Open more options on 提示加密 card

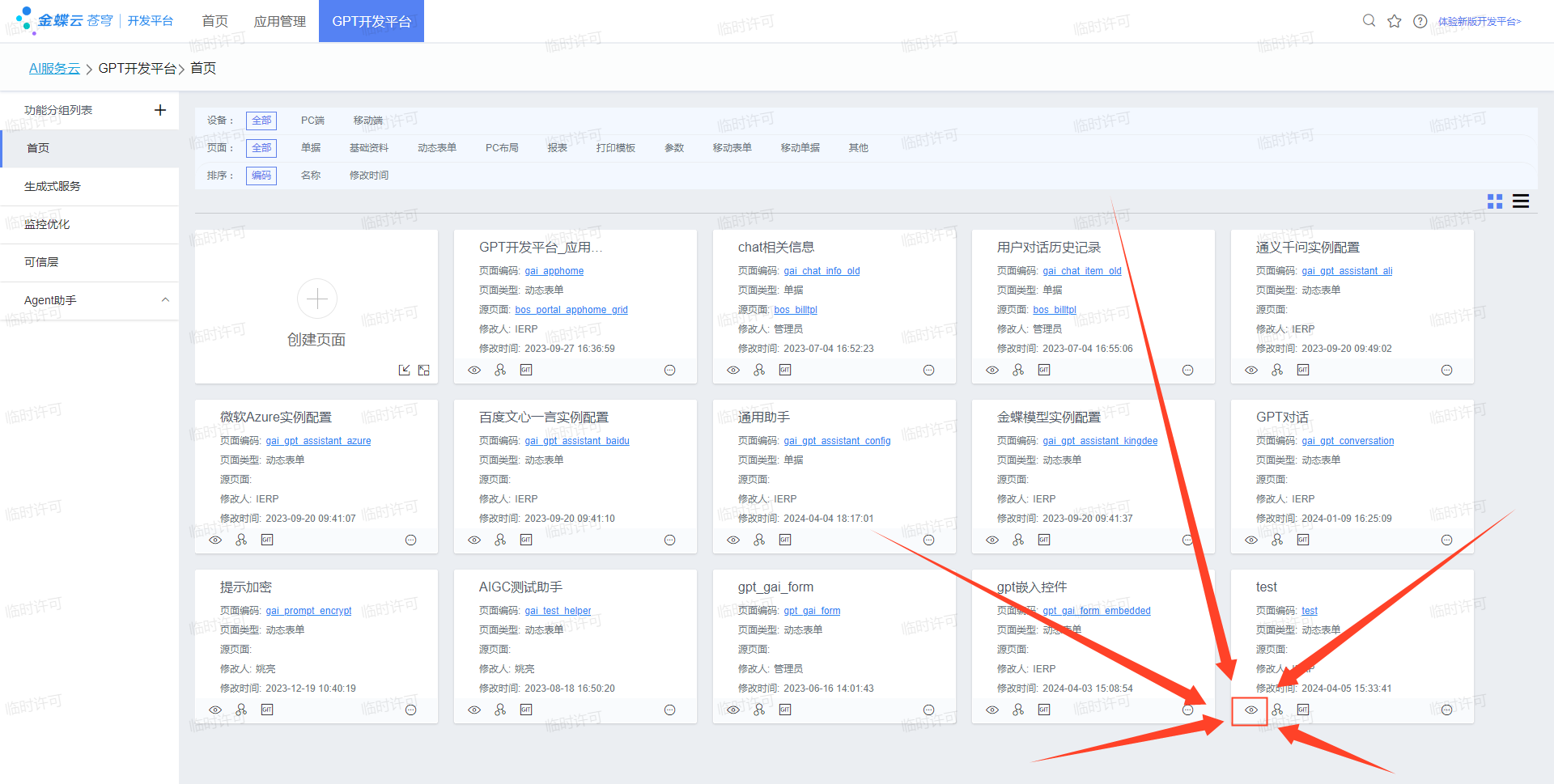pos(410,710)
